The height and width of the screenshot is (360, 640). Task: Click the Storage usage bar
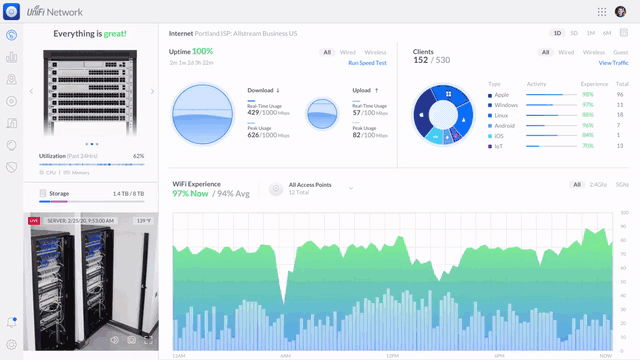[92, 201]
